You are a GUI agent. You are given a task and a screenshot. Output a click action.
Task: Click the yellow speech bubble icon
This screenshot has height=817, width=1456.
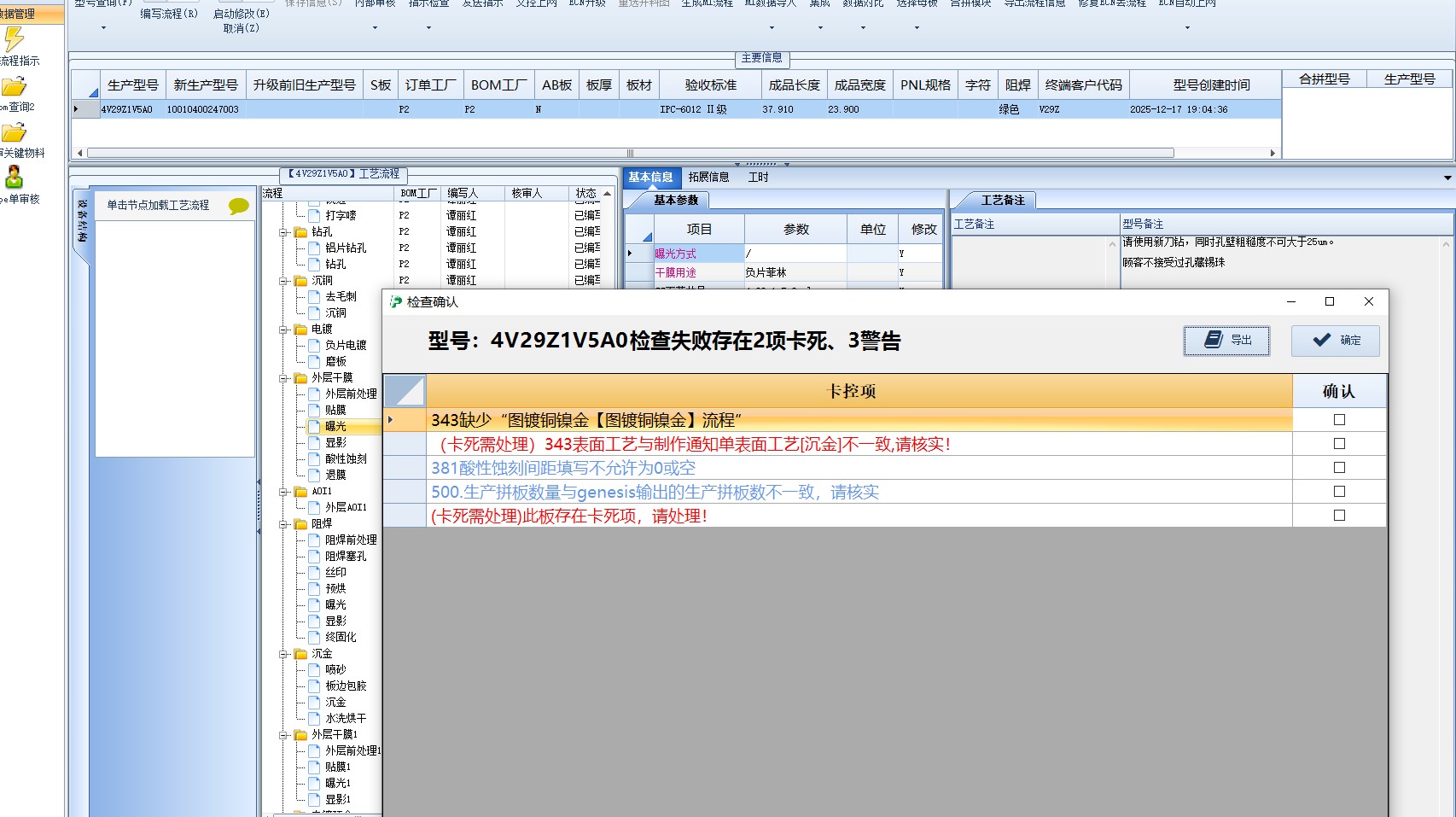tap(239, 206)
